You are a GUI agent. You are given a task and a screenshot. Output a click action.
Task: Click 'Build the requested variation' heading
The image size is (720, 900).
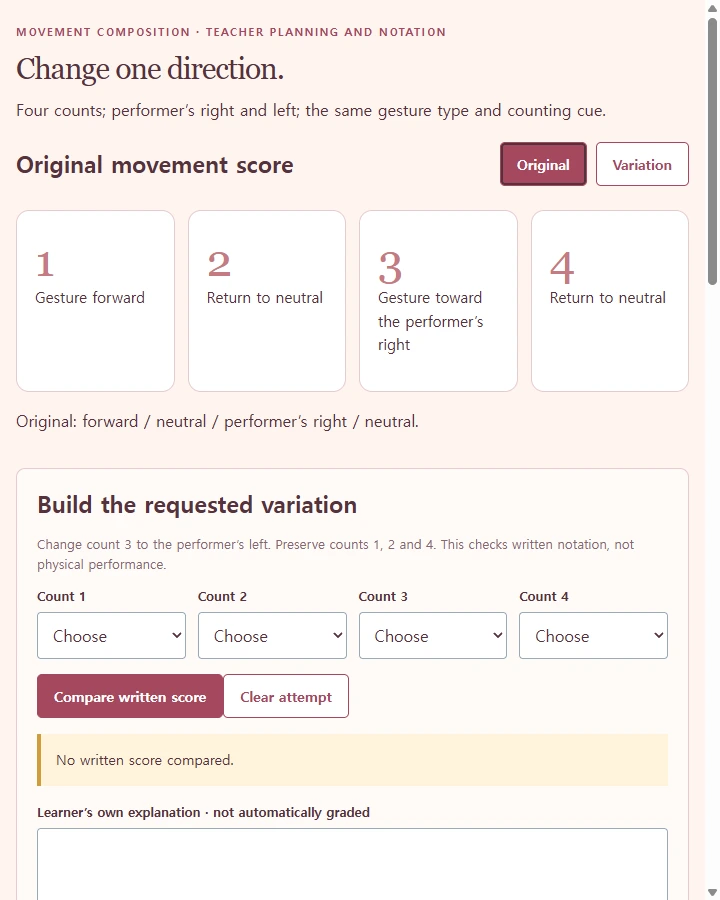[197, 505]
